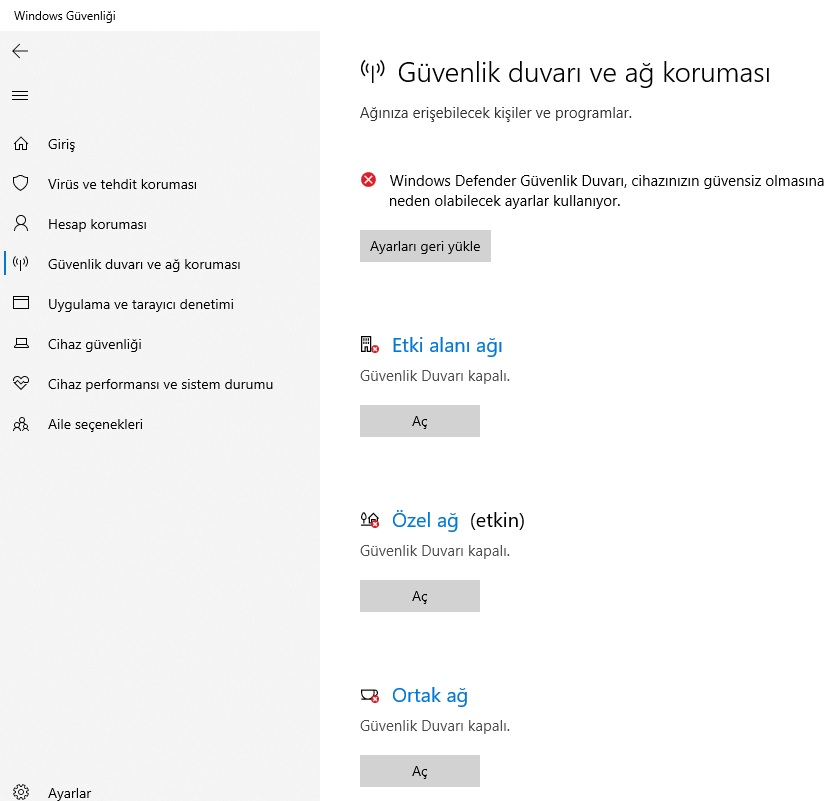Click the Giriş home icon
The width and height of the screenshot is (839, 801).
pyautogui.click(x=21, y=143)
